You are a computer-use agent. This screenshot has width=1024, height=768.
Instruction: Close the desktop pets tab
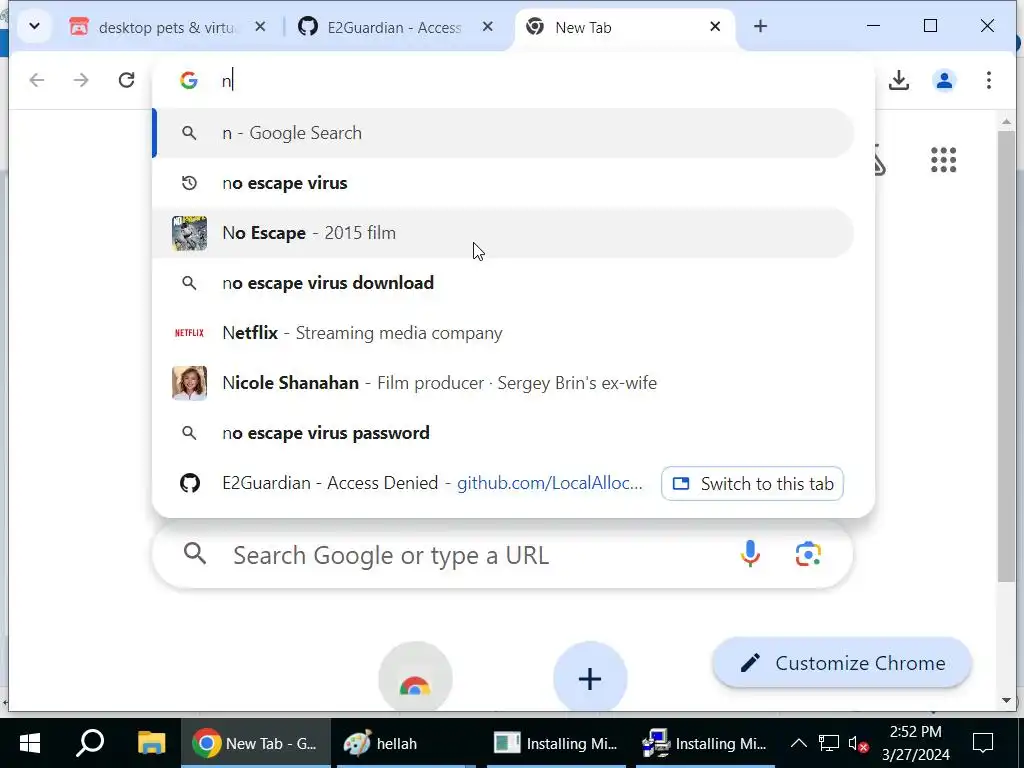(260, 27)
